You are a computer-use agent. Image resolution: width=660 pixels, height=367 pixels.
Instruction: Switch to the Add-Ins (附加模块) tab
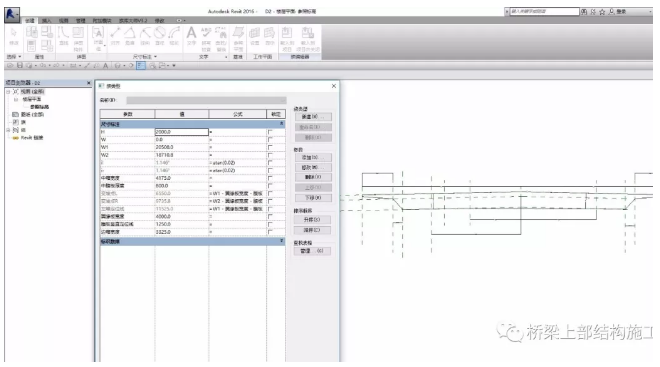click(x=102, y=21)
